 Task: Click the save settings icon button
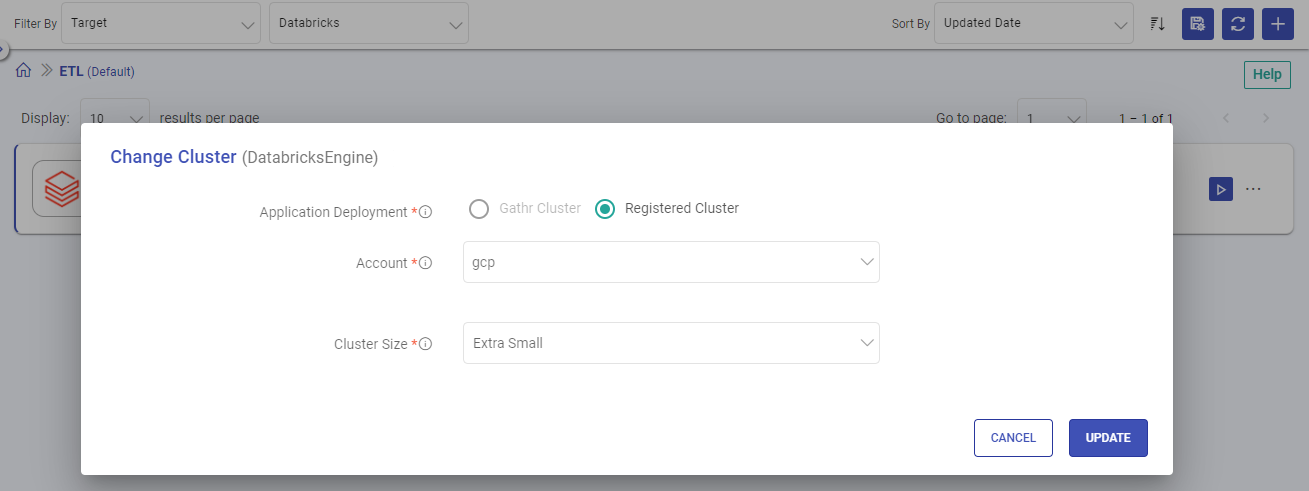1197,23
